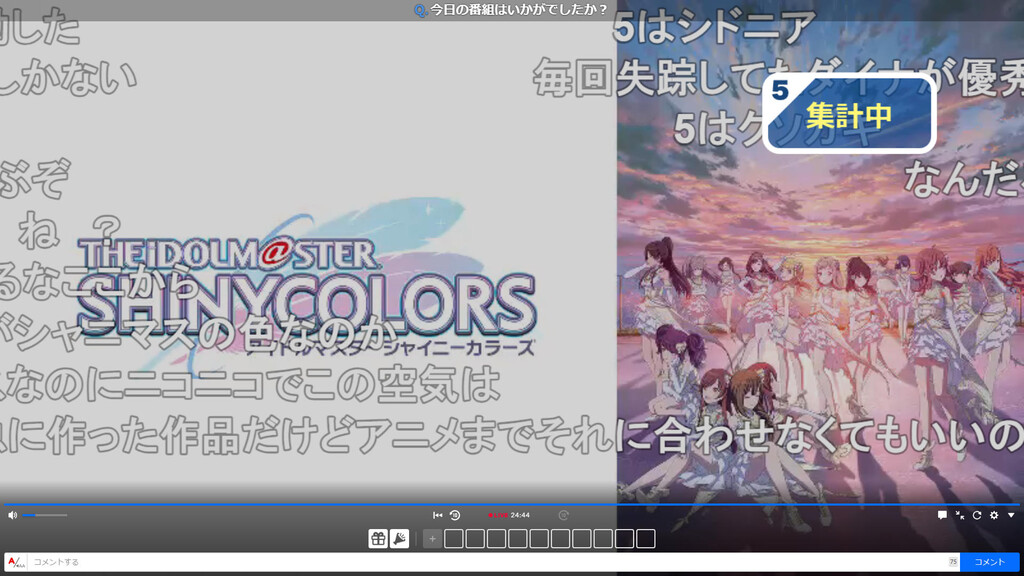Reload the player with the refresh icon

[977, 515]
